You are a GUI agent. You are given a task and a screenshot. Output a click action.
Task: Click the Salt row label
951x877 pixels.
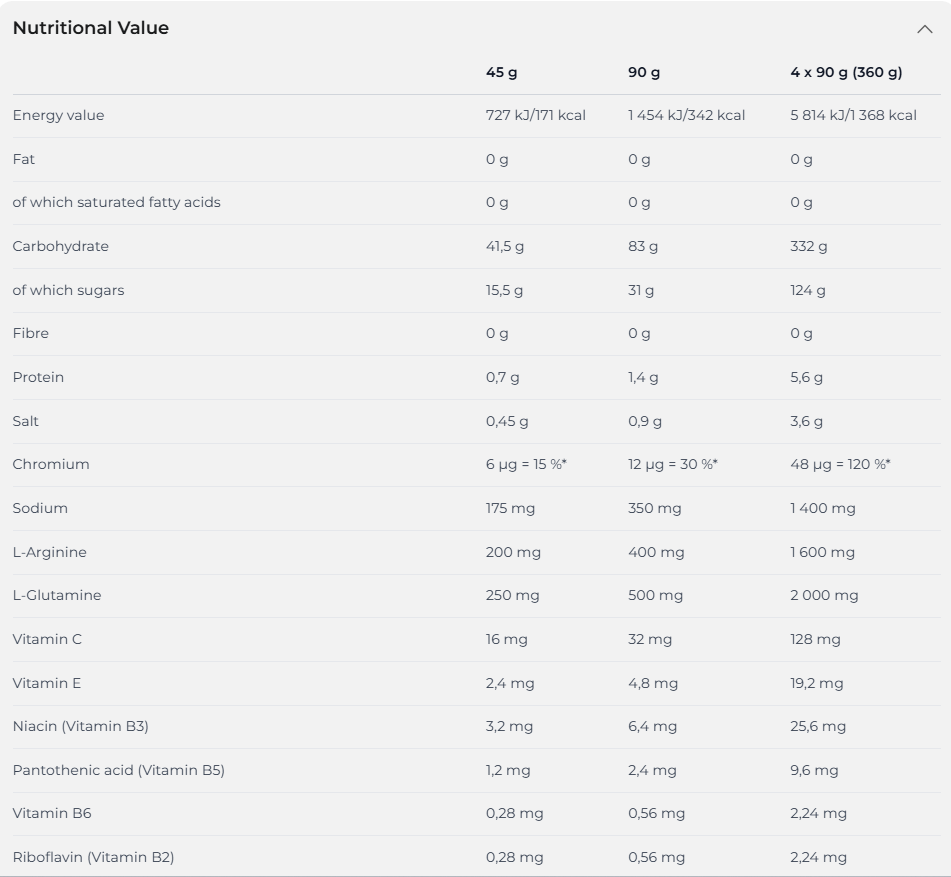coord(25,421)
